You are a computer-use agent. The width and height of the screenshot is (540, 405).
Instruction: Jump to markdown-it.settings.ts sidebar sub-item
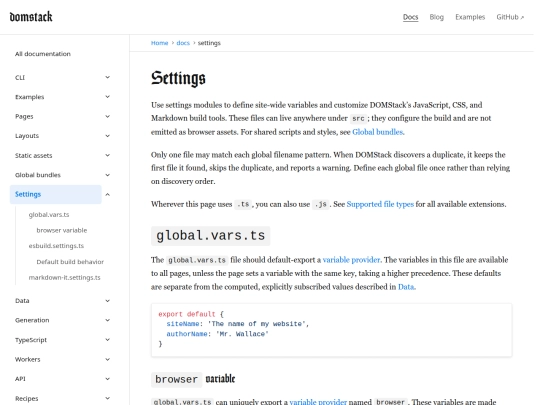click(x=64, y=277)
